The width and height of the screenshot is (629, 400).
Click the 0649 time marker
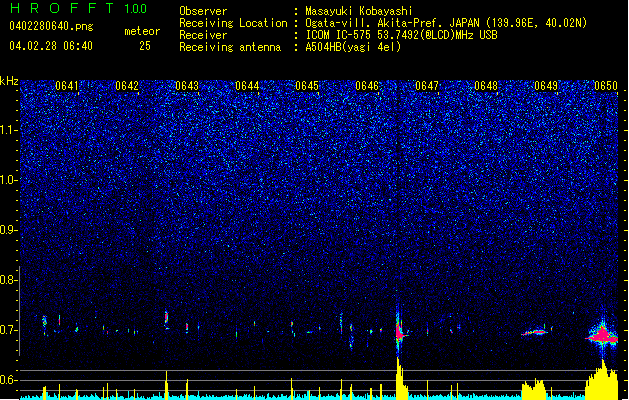point(546,86)
